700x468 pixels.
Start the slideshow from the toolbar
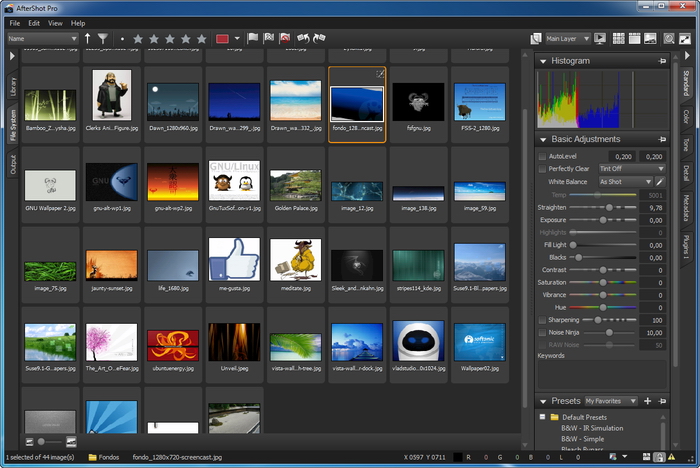point(600,39)
